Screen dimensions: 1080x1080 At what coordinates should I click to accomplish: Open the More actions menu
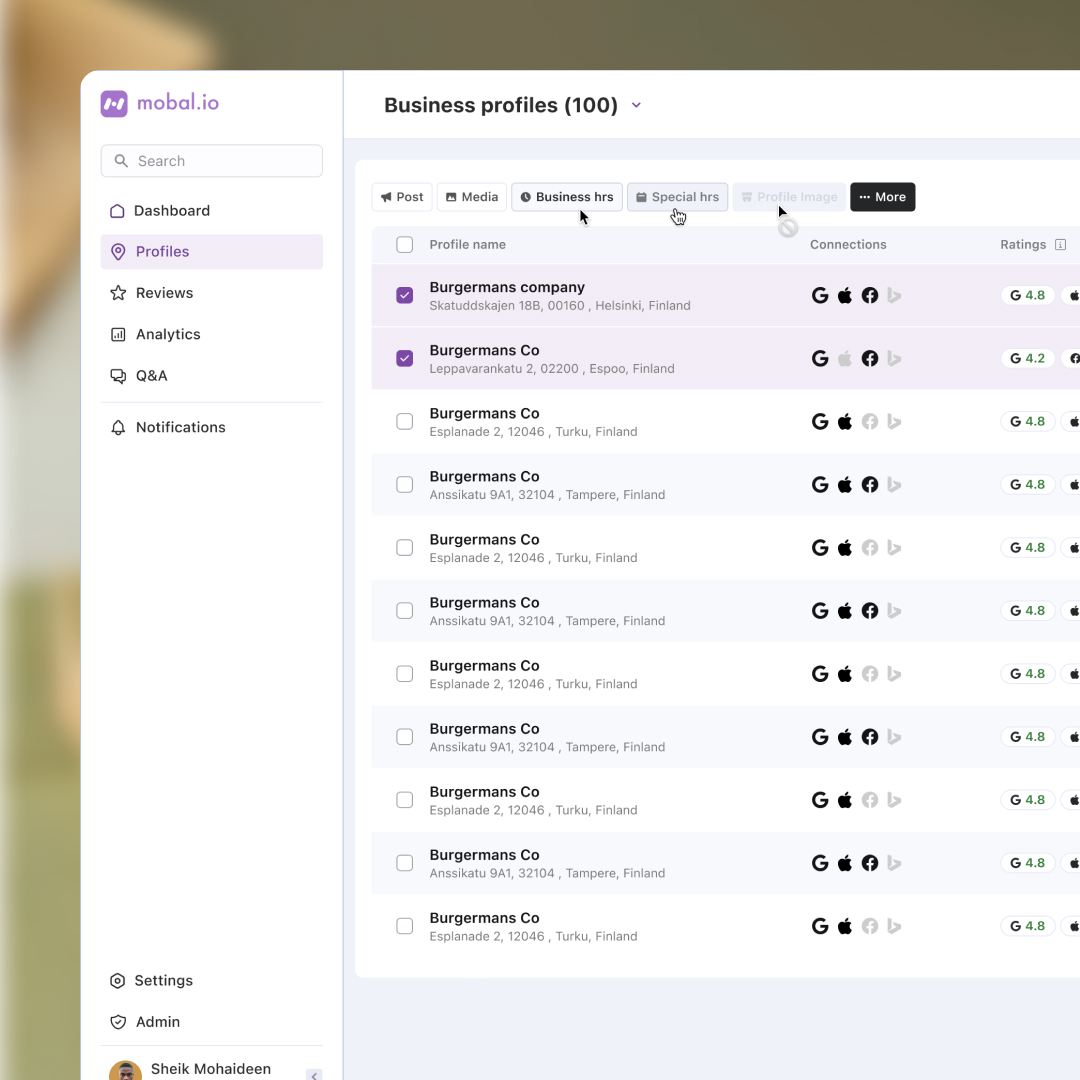tap(882, 197)
